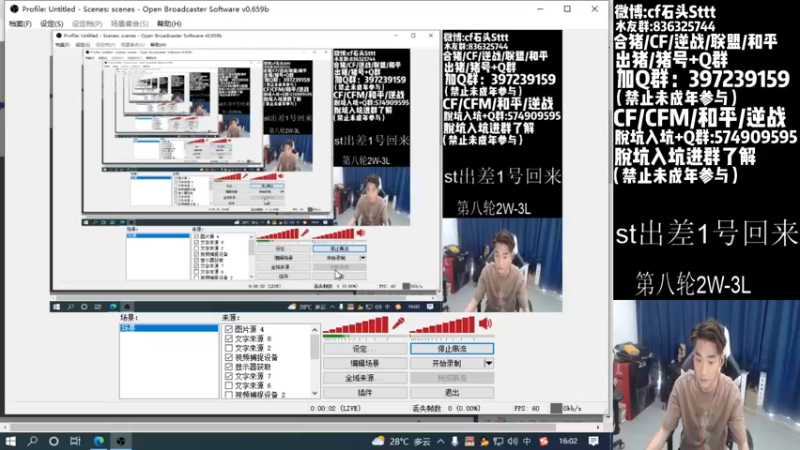
Task: Expand hidden system tray icons chevron
Action: click(x=440, y=441)
